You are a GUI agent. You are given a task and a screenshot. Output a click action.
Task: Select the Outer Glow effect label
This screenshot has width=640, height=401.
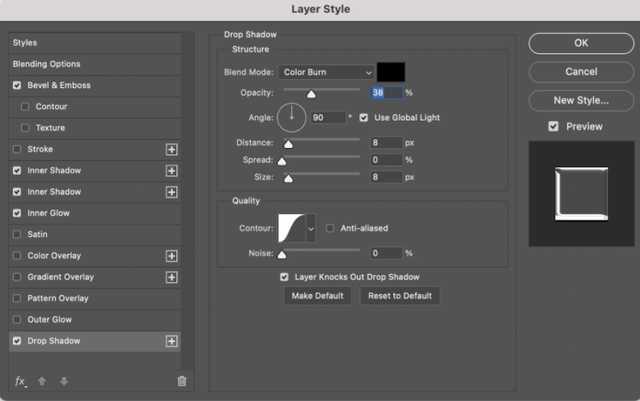[49, 320]
